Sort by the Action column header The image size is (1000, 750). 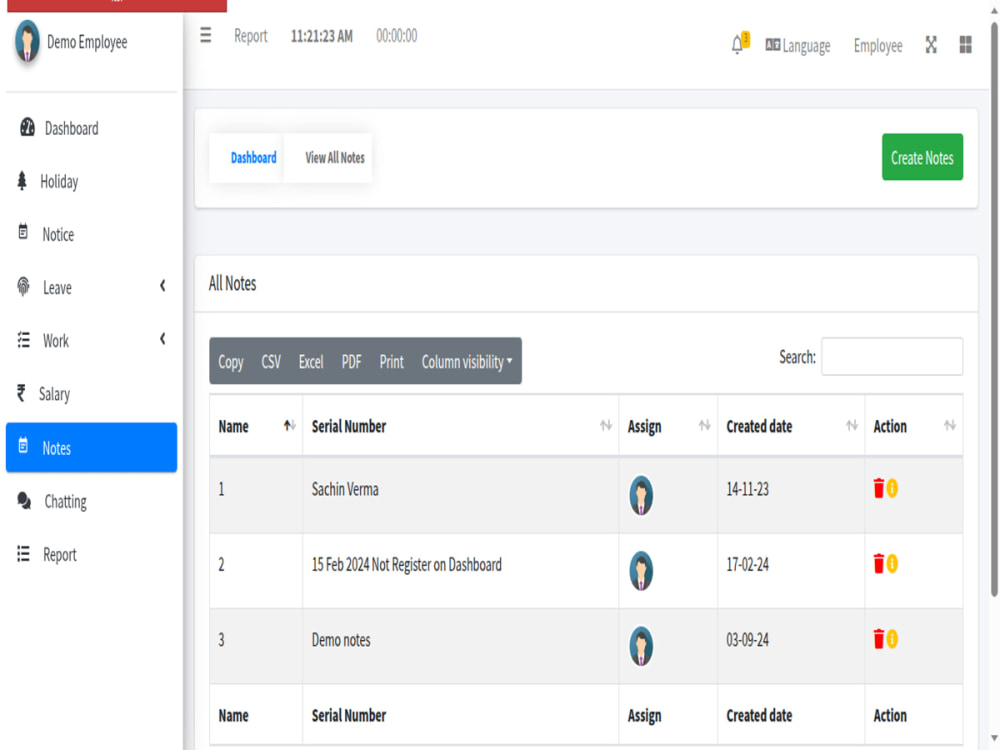914,426
